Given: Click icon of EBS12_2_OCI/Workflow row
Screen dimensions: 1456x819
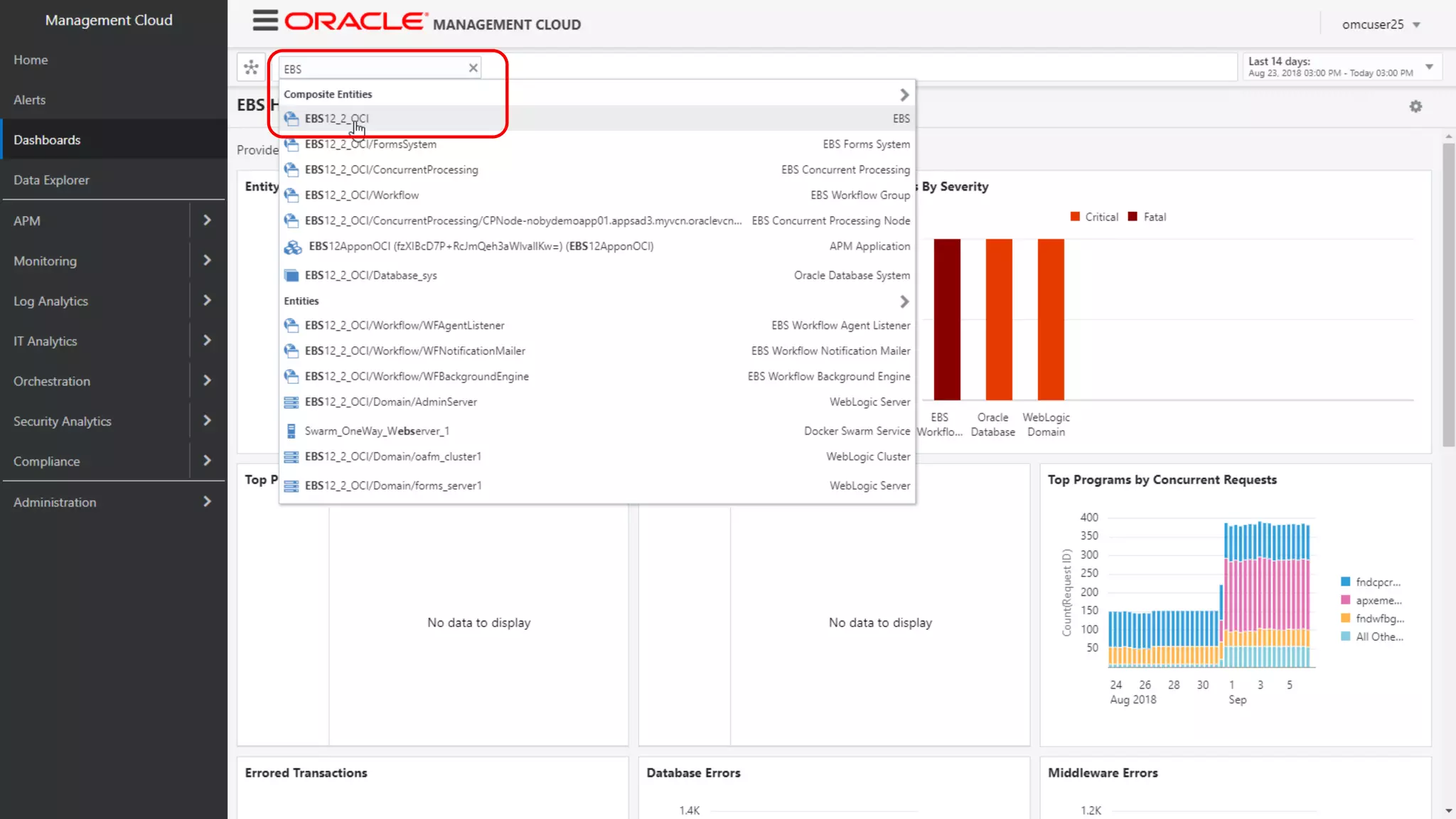Looking at the screenshot, I should pyautogui.click(x=291, y=196).
